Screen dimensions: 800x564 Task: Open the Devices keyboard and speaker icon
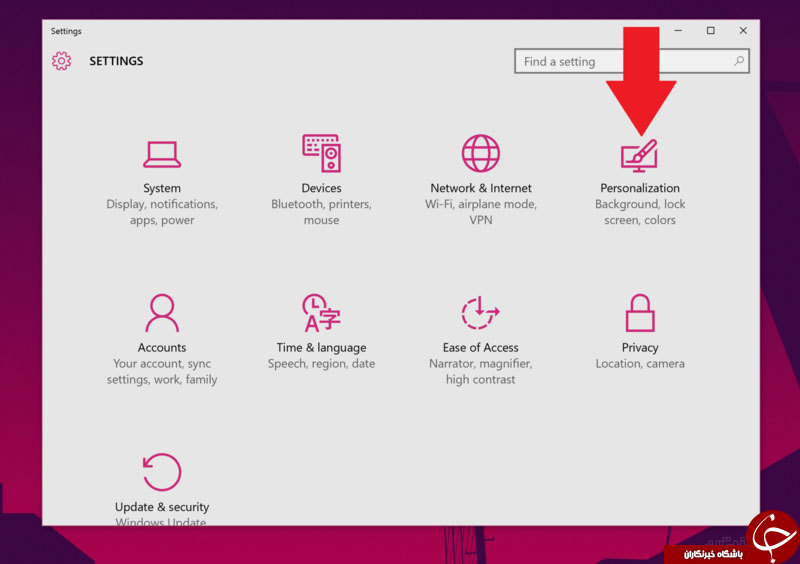321,153
